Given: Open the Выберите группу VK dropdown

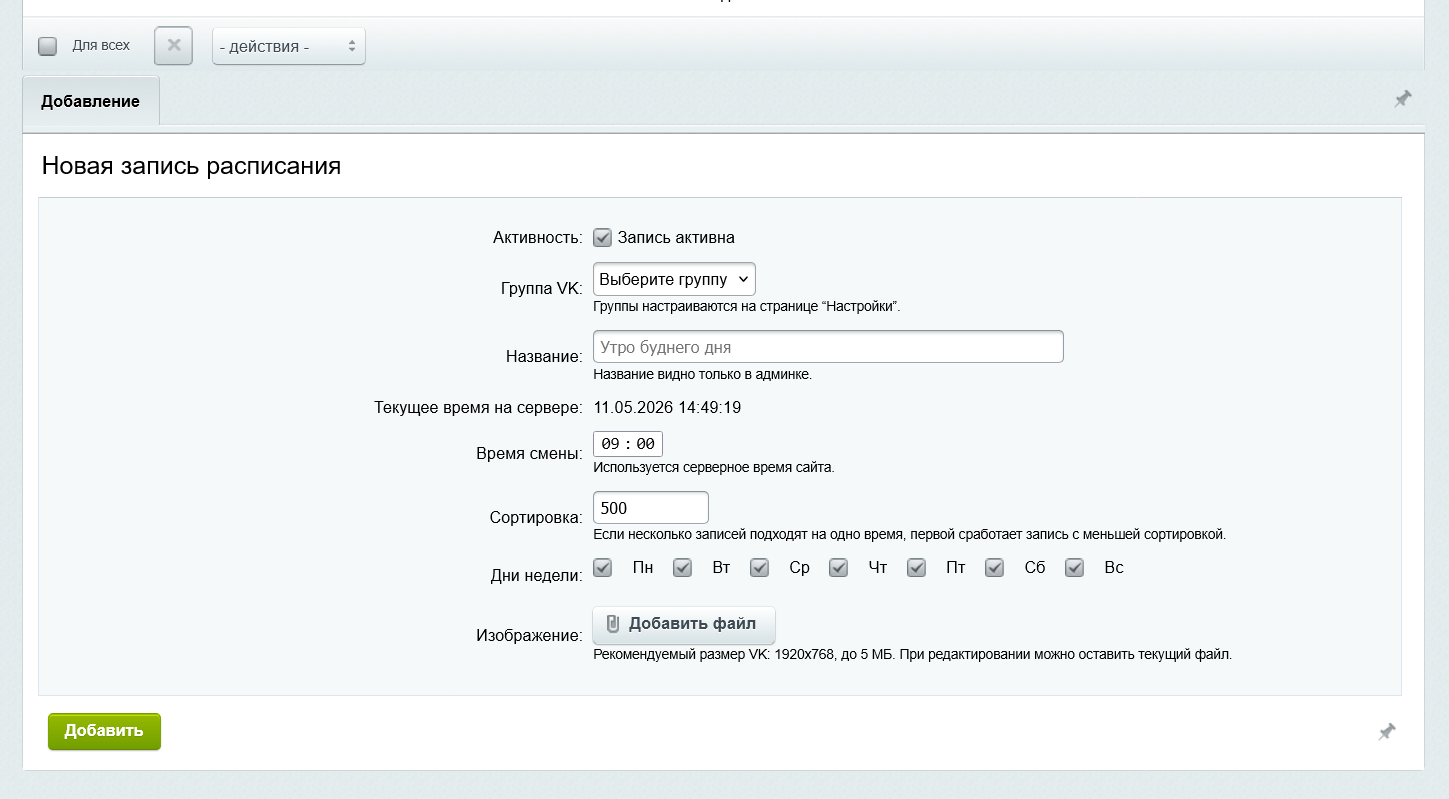Looking at the screenshot, I should tap(674, 279).
